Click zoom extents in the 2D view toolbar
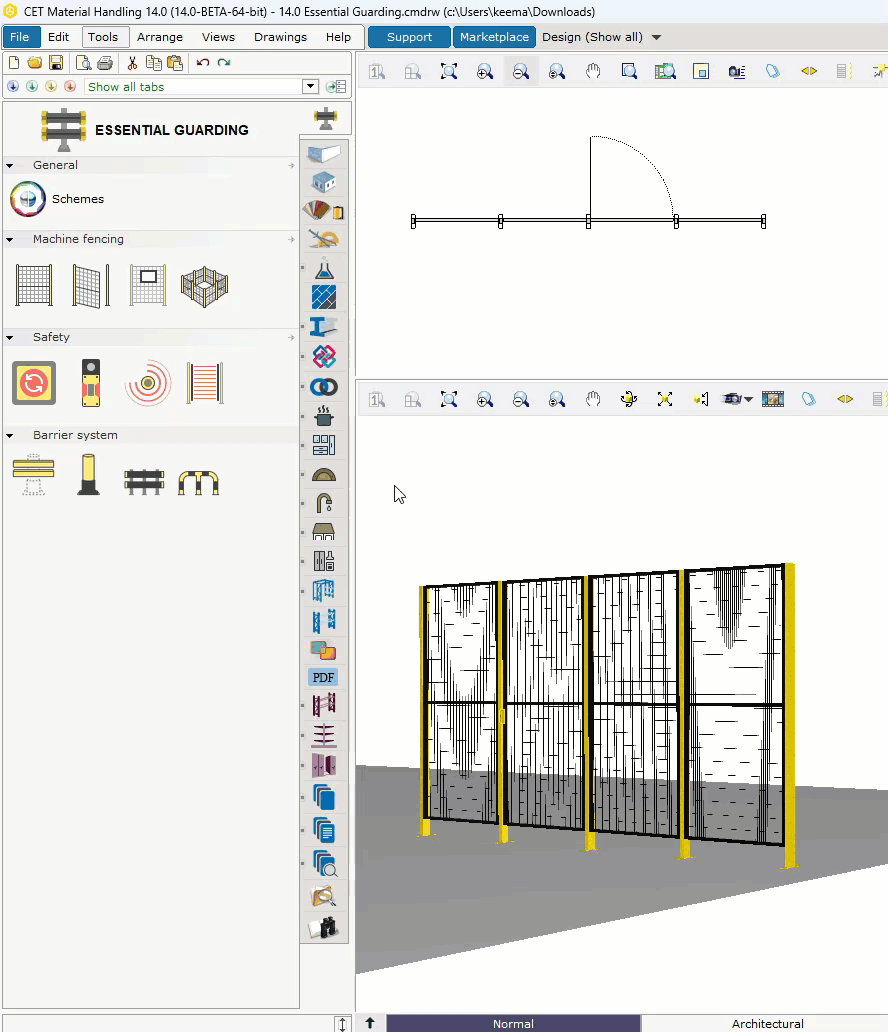The width and height of the screenshot is (888, 1032). tap(449, 72)
